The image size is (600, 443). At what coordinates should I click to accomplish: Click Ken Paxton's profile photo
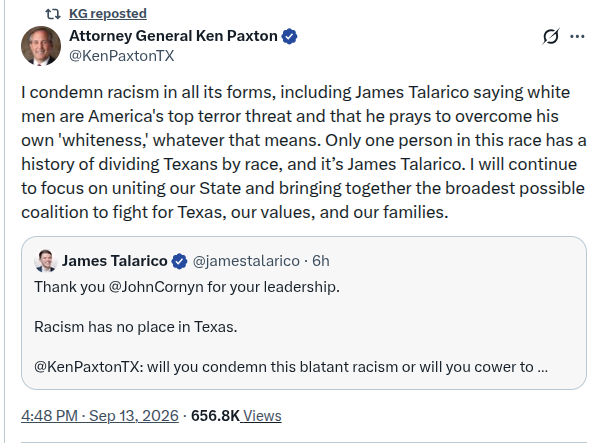41,46
